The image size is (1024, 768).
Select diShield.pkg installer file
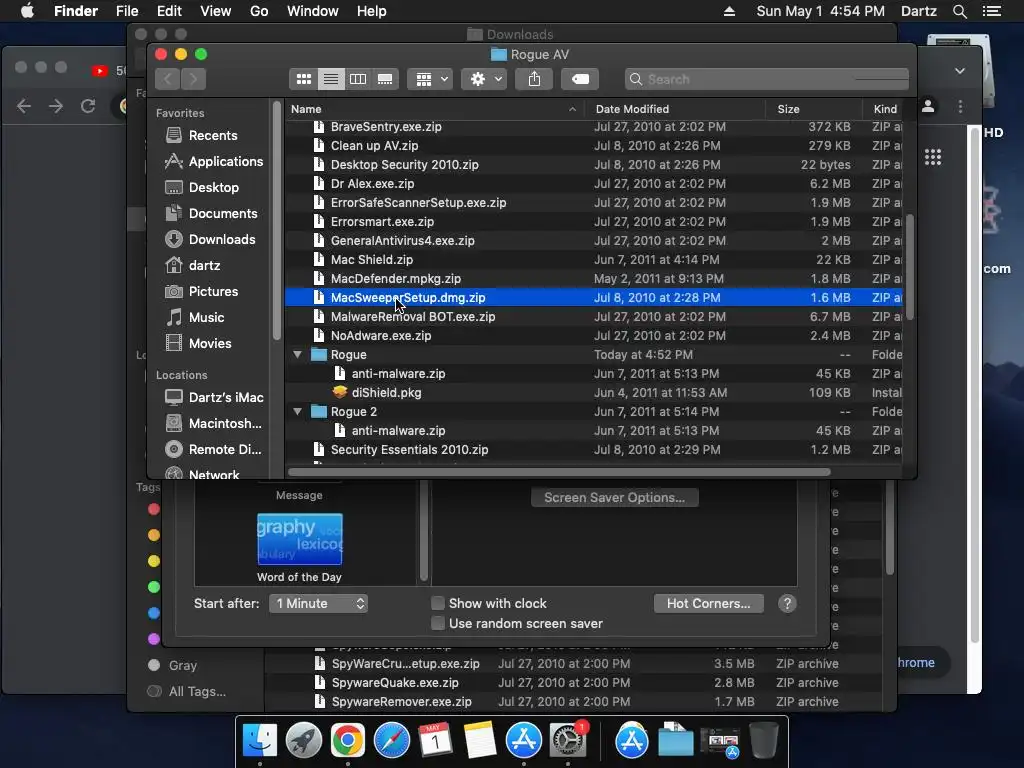tap(594, 392)
